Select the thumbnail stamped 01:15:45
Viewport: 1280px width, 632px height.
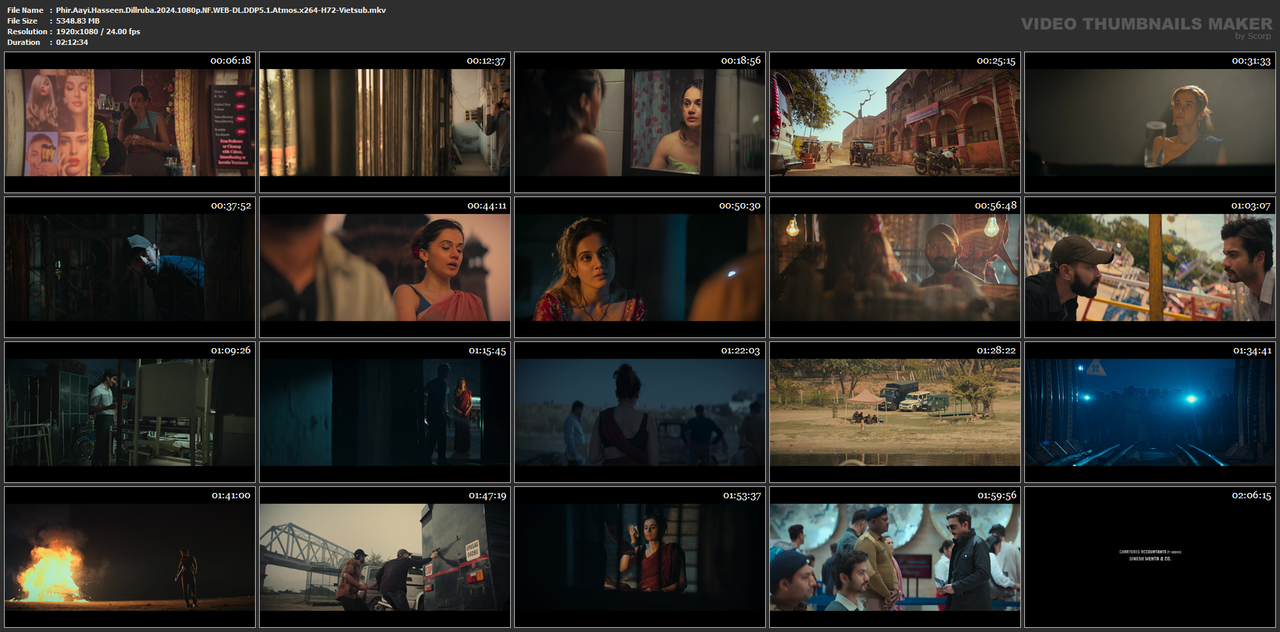[x=385, y=412]
